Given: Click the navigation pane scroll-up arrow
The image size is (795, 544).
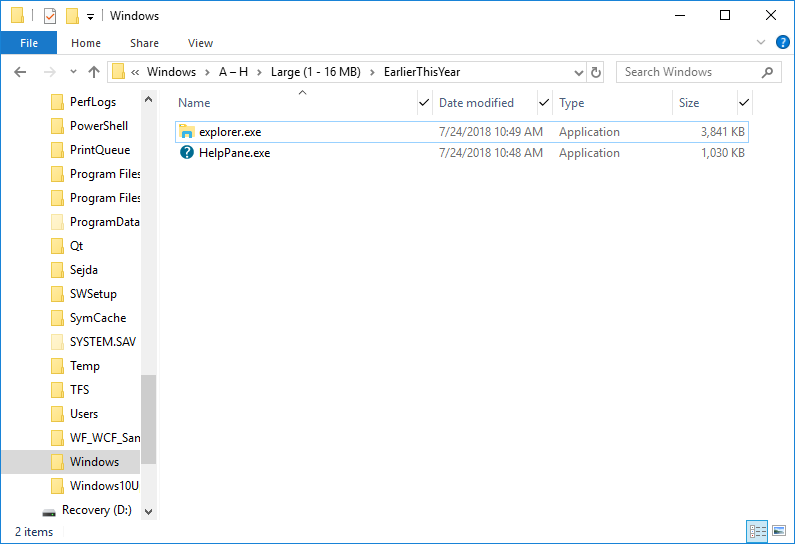Looking at the screenshot, I should 149,99.
